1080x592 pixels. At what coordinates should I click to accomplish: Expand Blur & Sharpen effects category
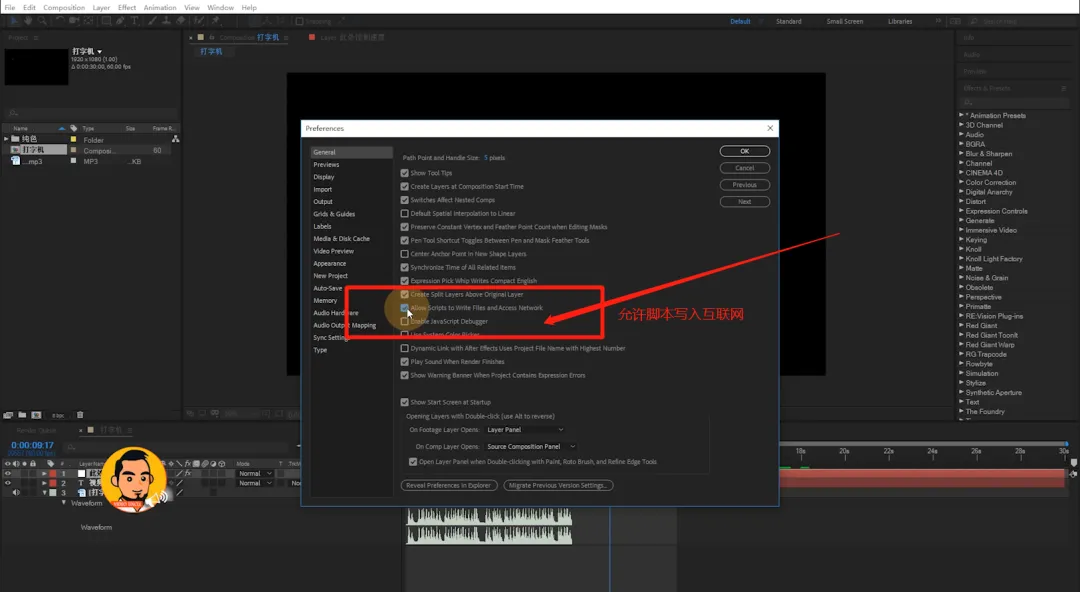click(x=962, y=154)
